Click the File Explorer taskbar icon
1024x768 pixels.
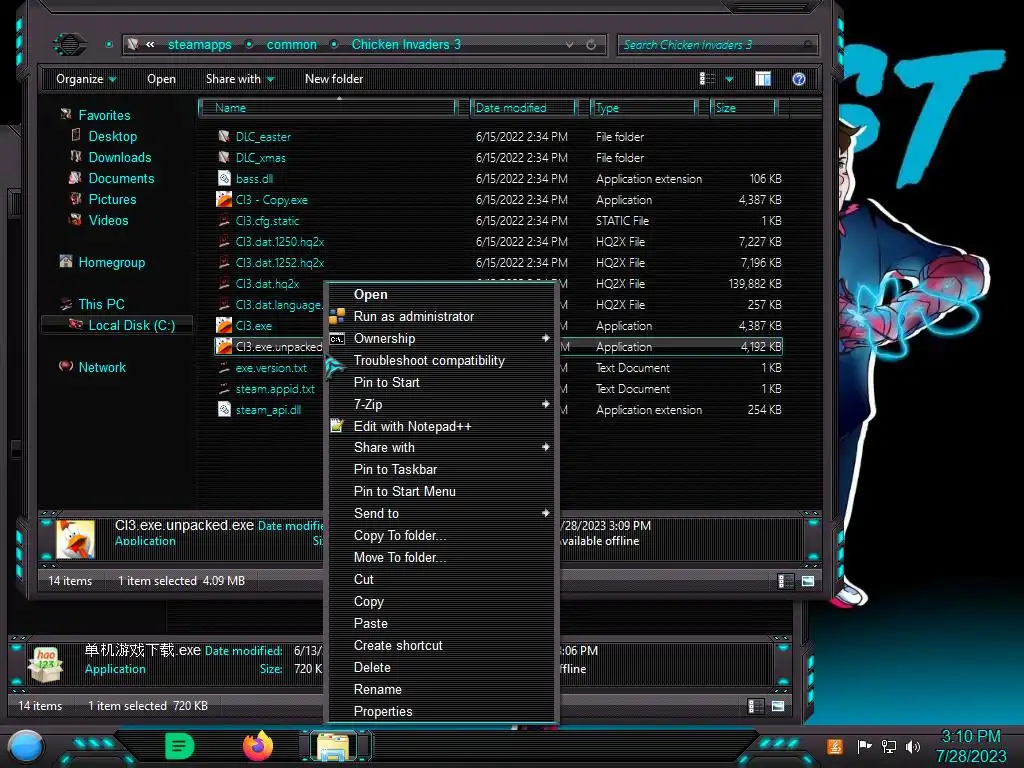[334, 746]
